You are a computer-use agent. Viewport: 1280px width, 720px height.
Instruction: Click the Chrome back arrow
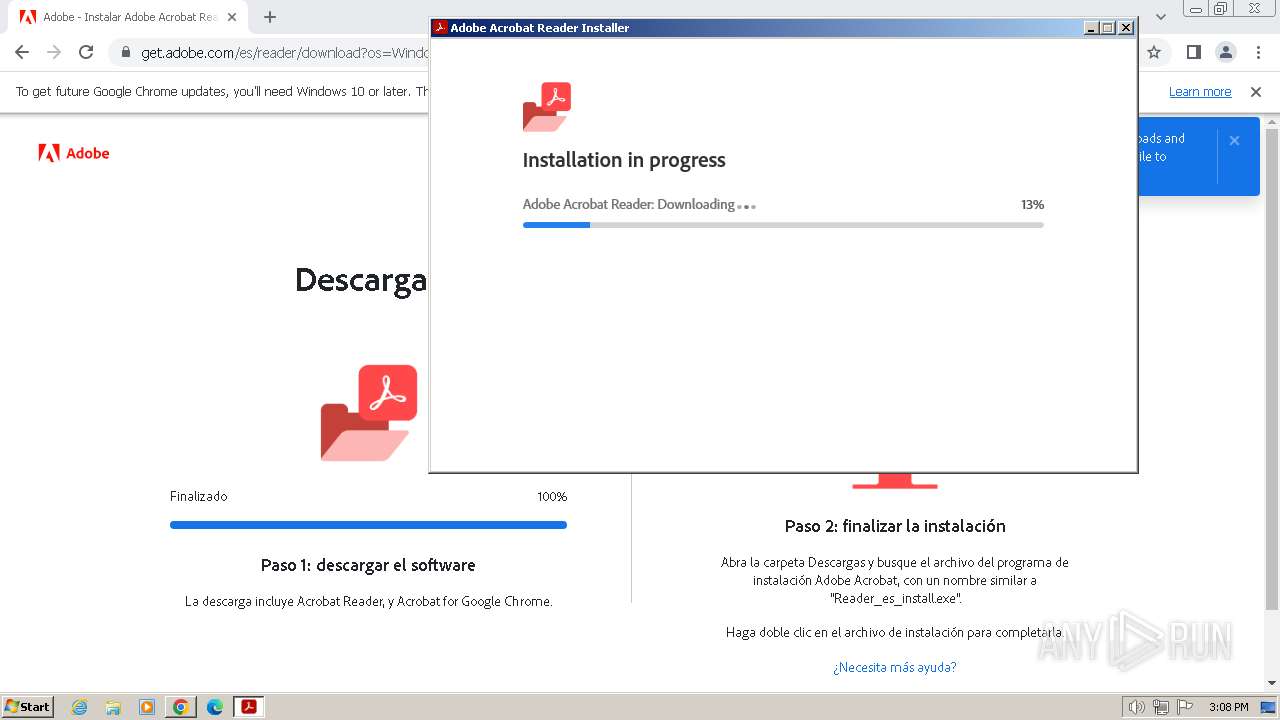[x=22, y=52]
